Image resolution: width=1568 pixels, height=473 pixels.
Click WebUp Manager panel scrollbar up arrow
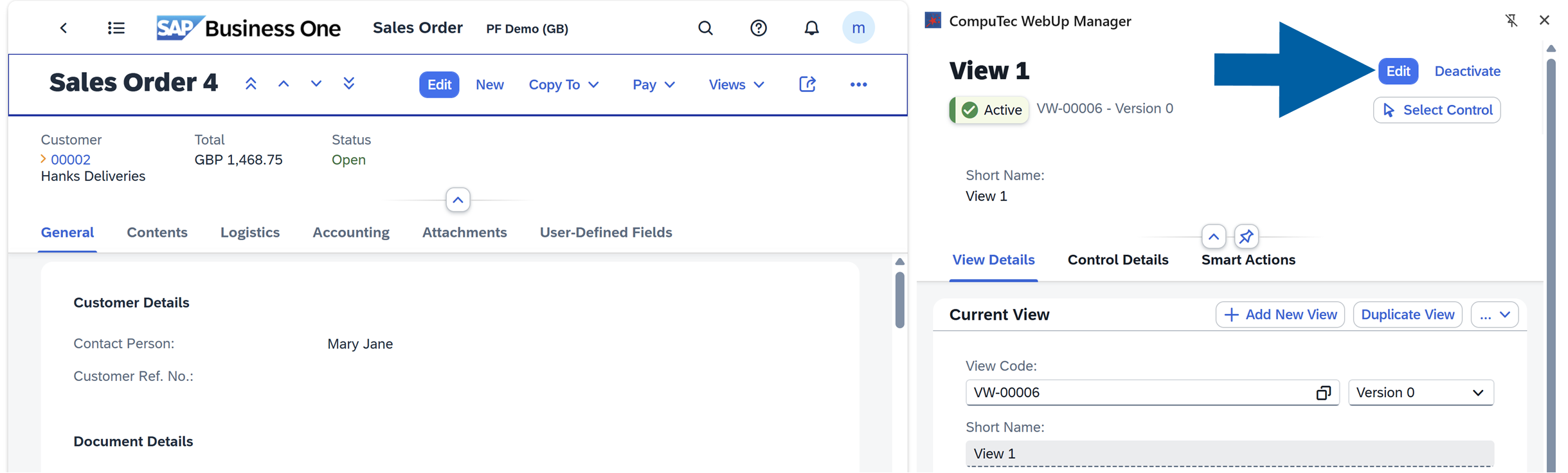click(x=1551, y=49)
